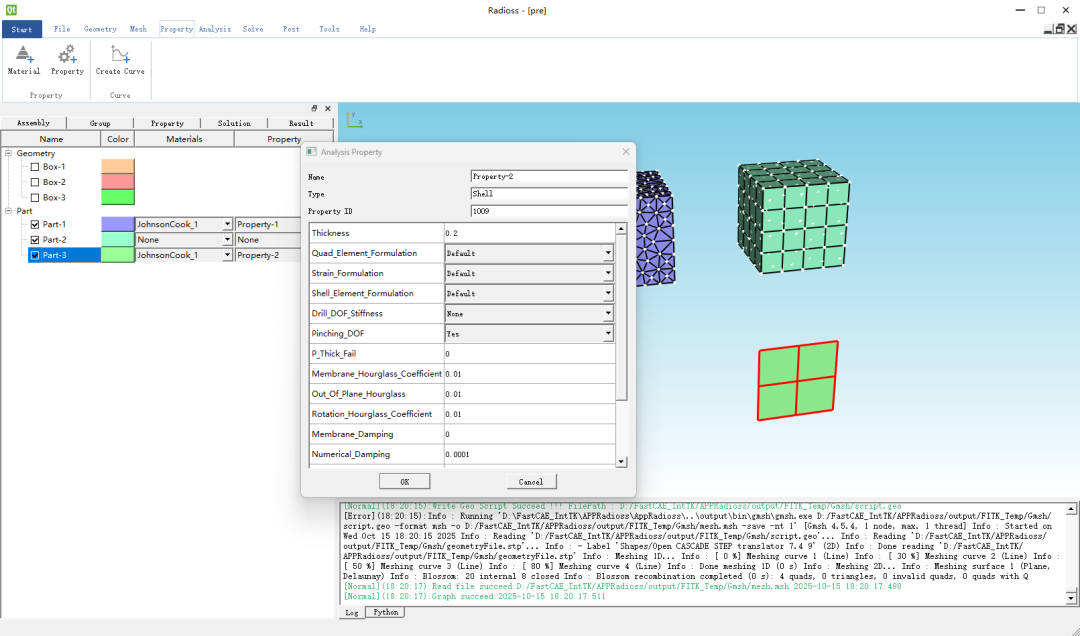Open the Help menu
Screen dimensions: 1080x636
coord(367,29)
